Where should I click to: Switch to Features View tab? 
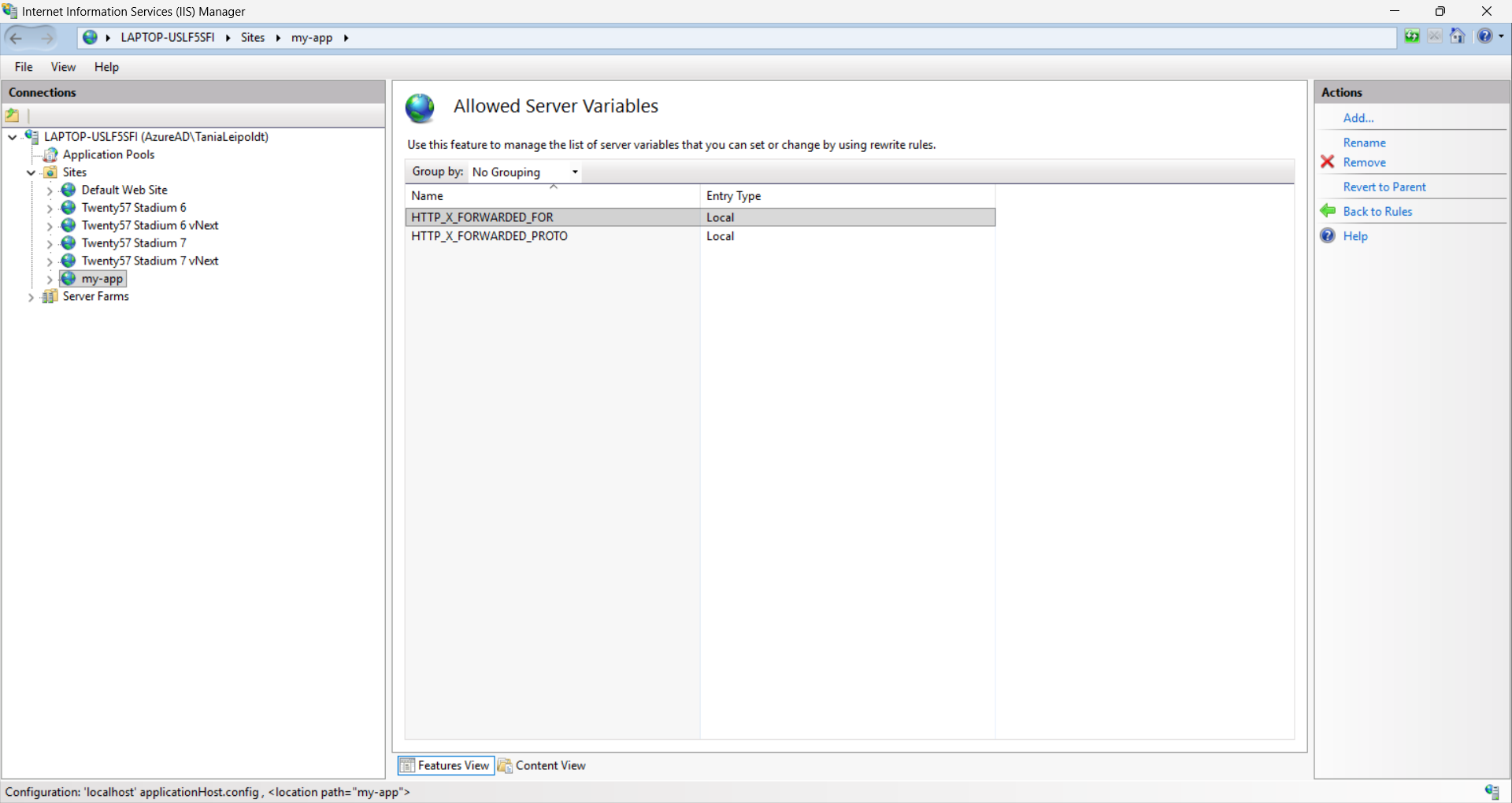(446, 765)
